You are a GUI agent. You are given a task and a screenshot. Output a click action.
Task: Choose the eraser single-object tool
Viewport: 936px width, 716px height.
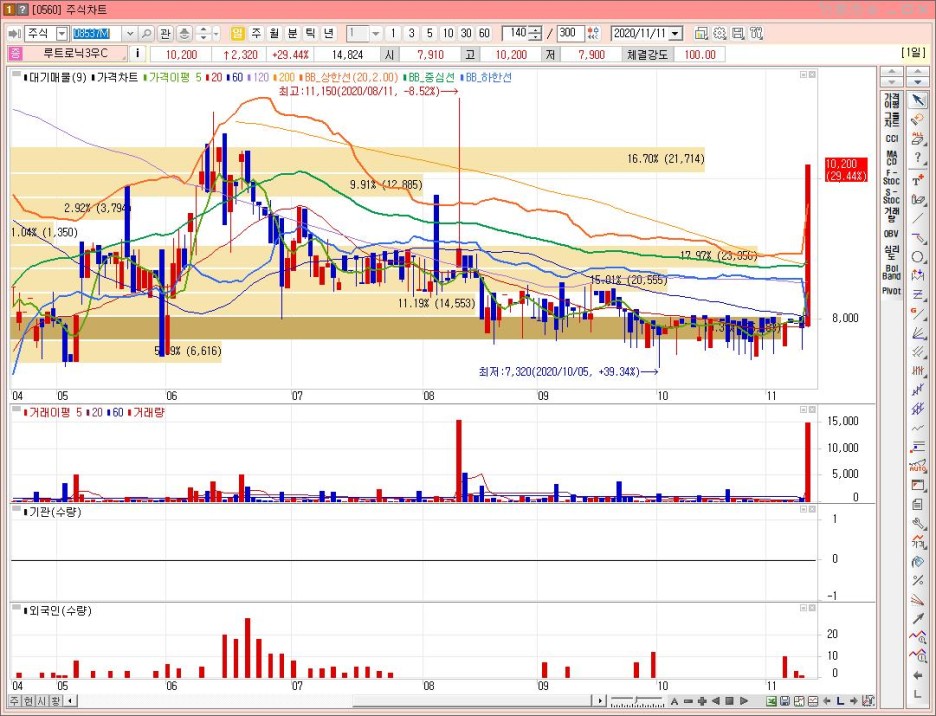[918, 119]
